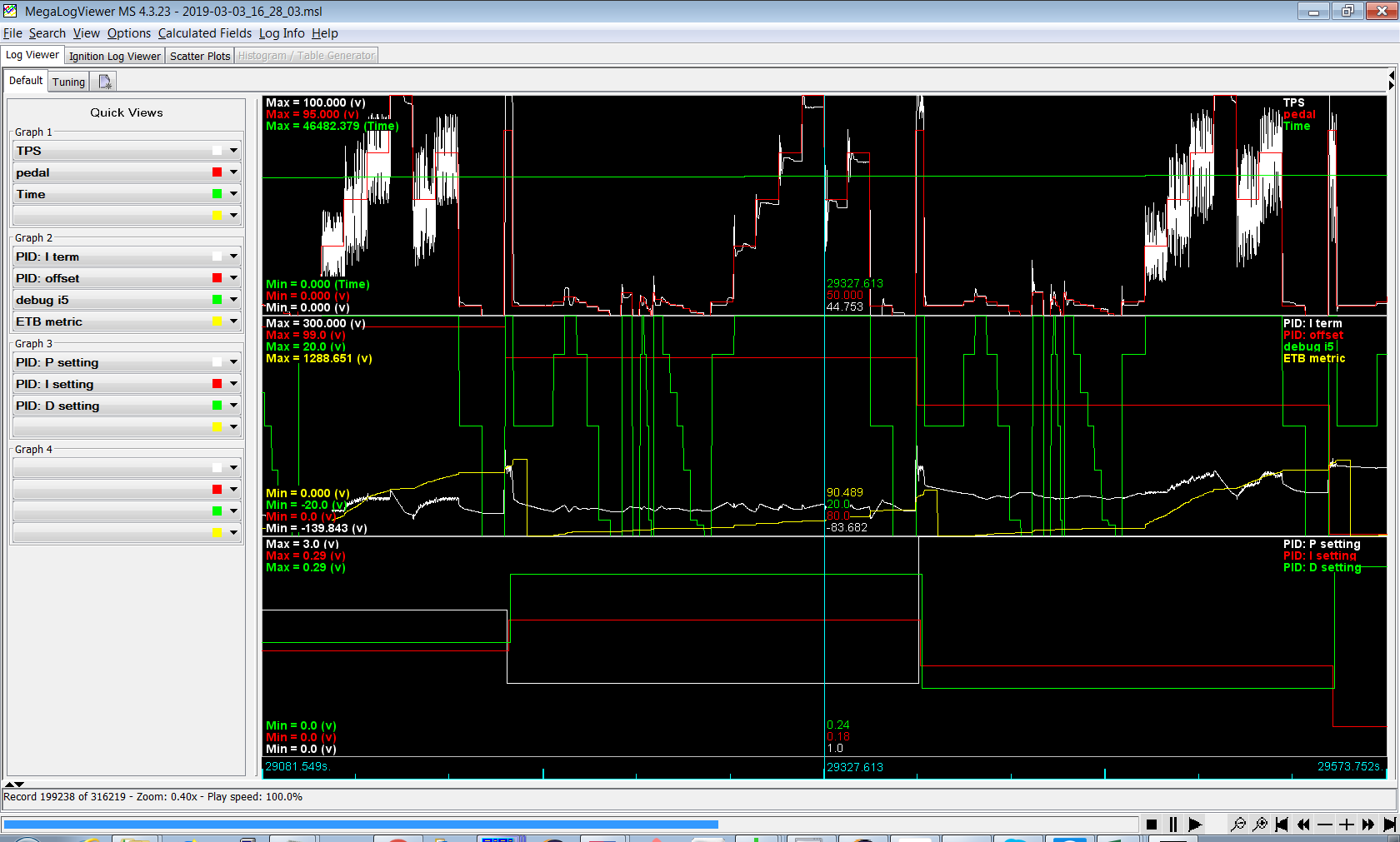The width and height of the screenshot is (1400, 842).
Task: Click the Min = -139.843 (v) label
Action: click(317, 528)
